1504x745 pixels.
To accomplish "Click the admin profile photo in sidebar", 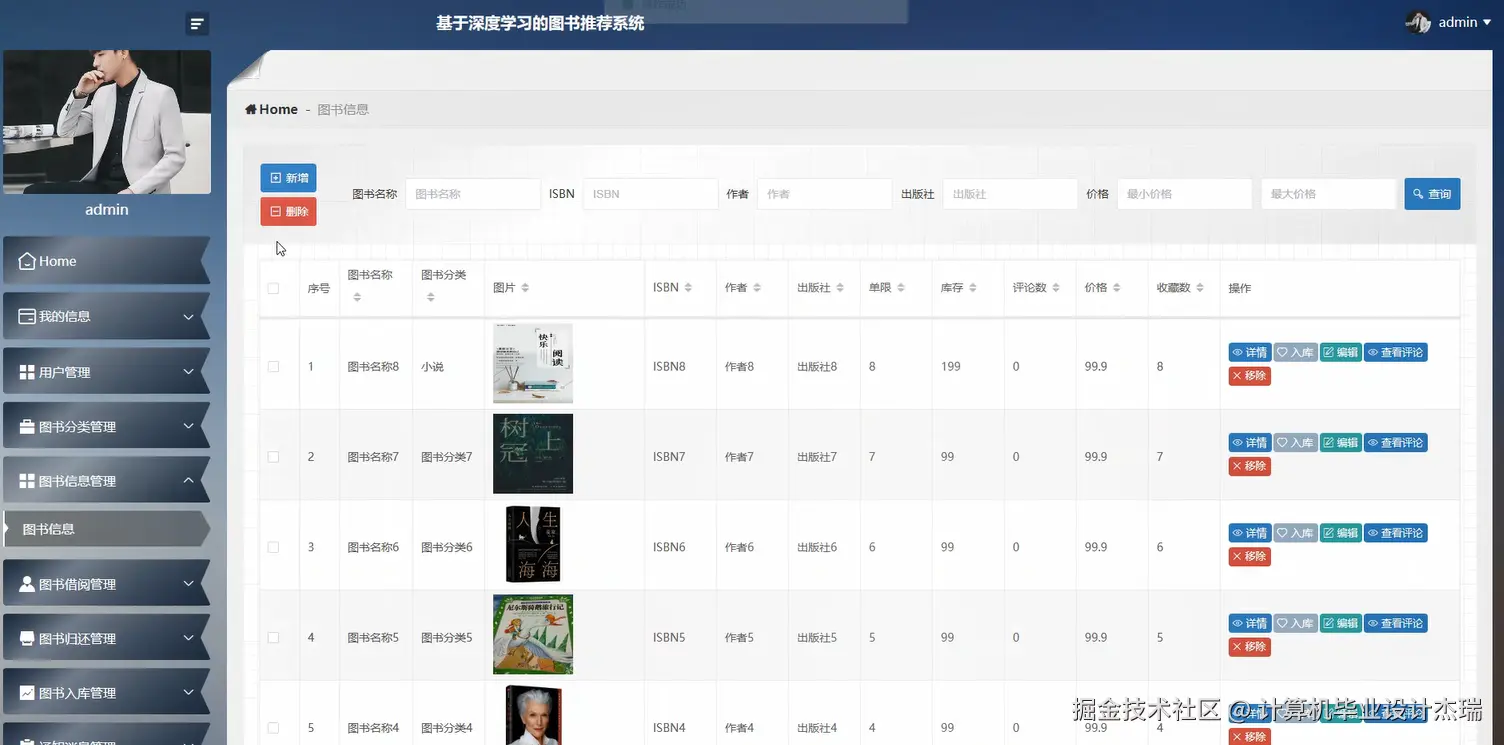I will pyautogui.click(x=107, y=122).
